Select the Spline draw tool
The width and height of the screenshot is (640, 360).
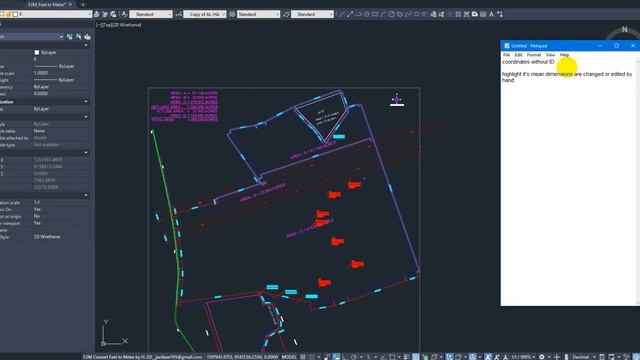[x=408, y=14]
